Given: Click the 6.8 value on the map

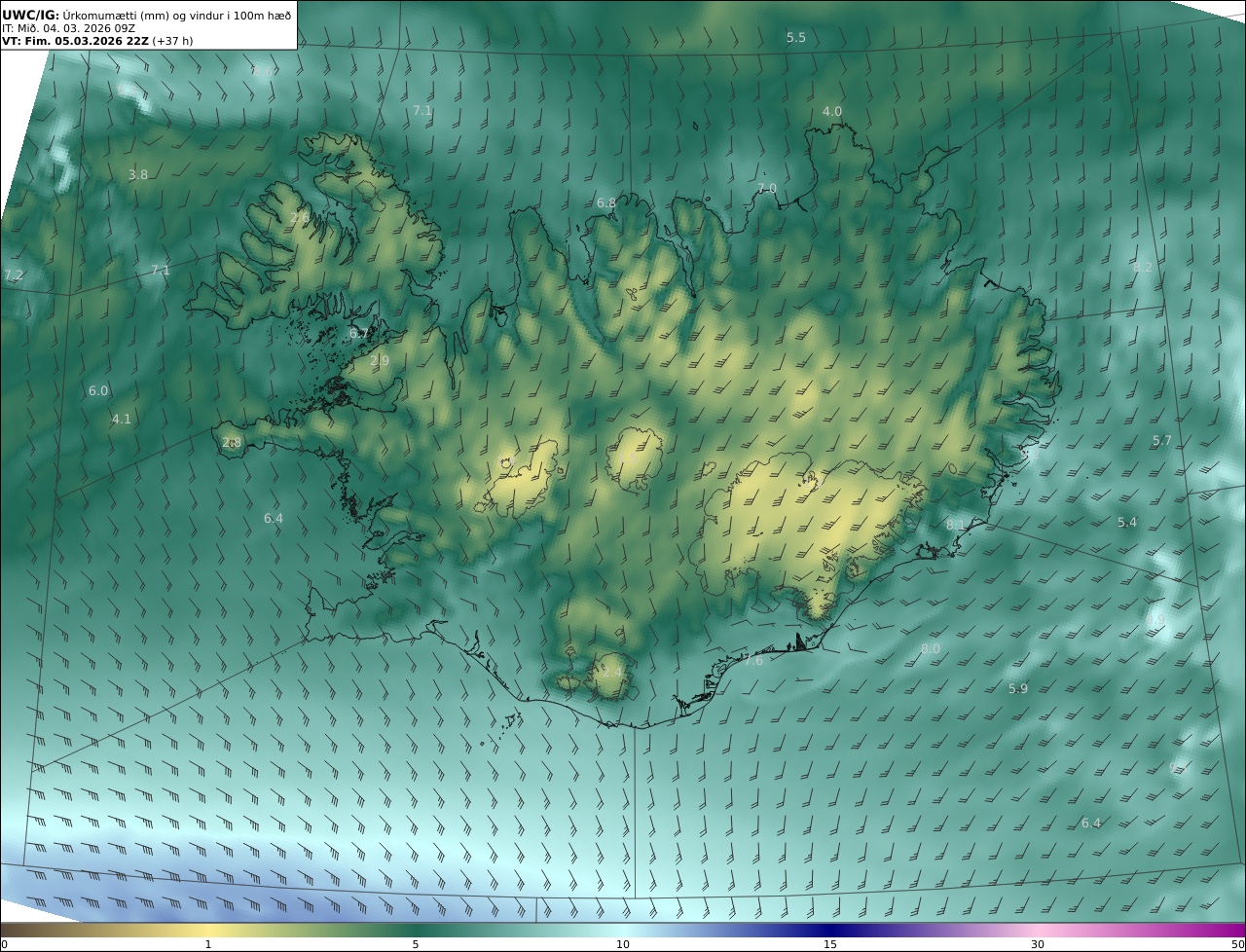Looking at the screenshot, I should 606,202.
